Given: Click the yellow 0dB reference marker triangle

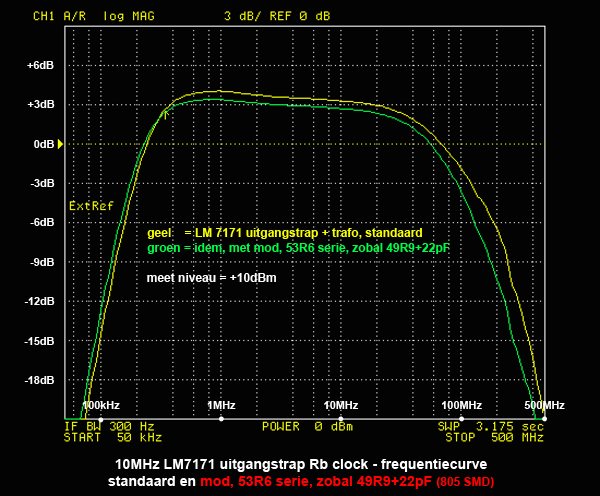Looking at the screenshot, I should [x=60, y=144].
